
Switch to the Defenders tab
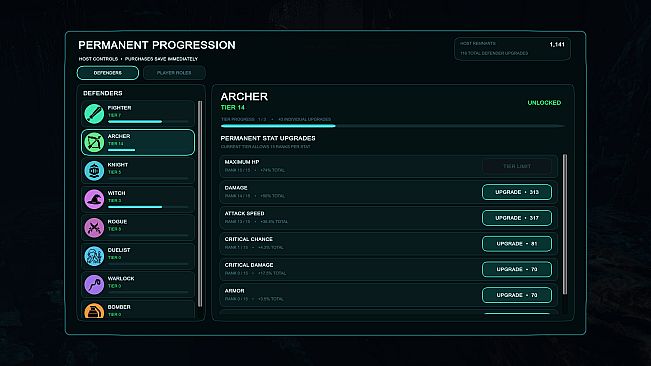point(108,73)
